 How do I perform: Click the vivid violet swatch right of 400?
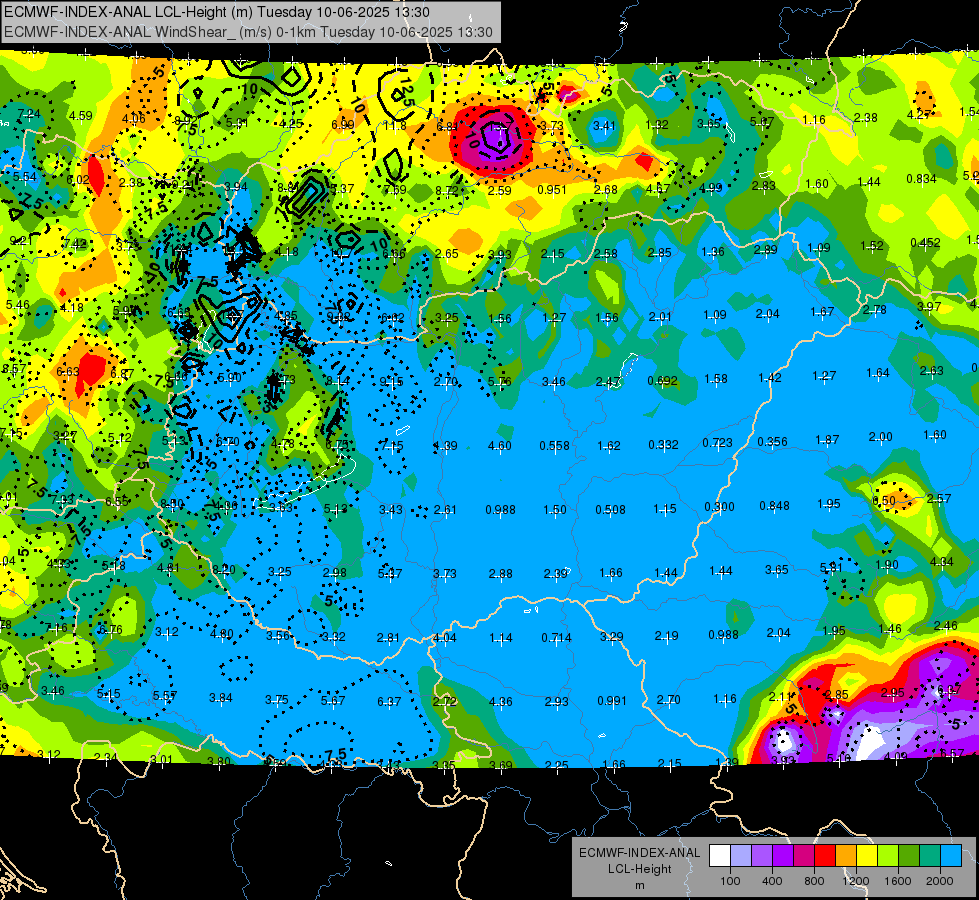(783, 856)
